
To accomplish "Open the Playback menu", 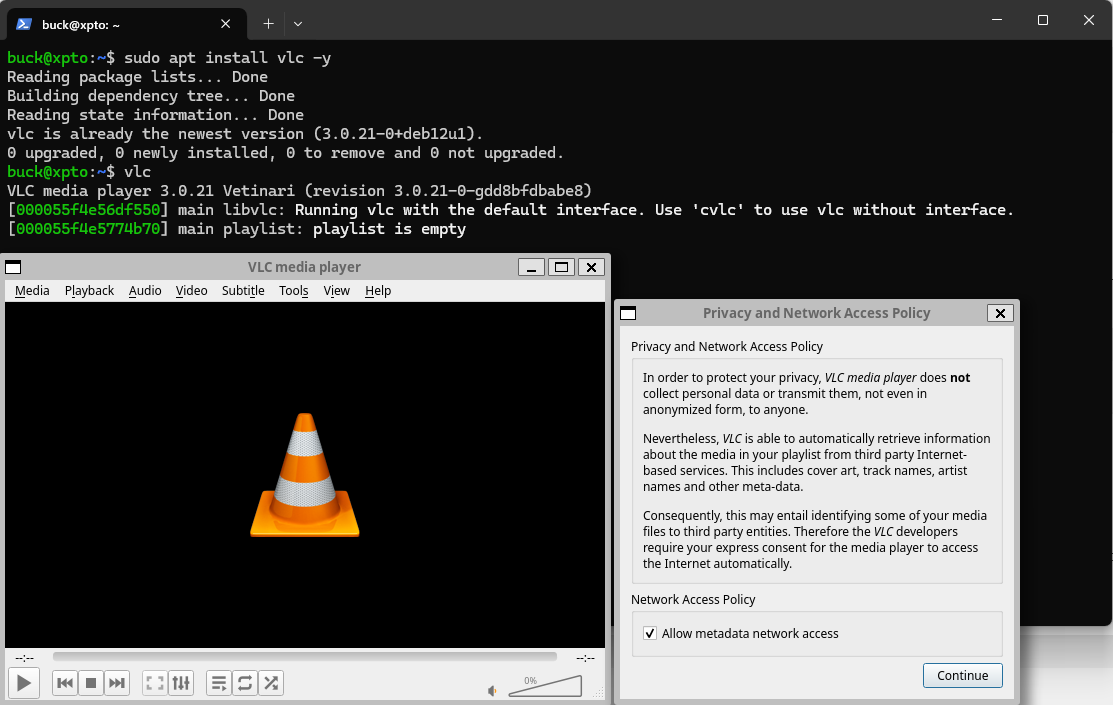I will tap(89, 291).
